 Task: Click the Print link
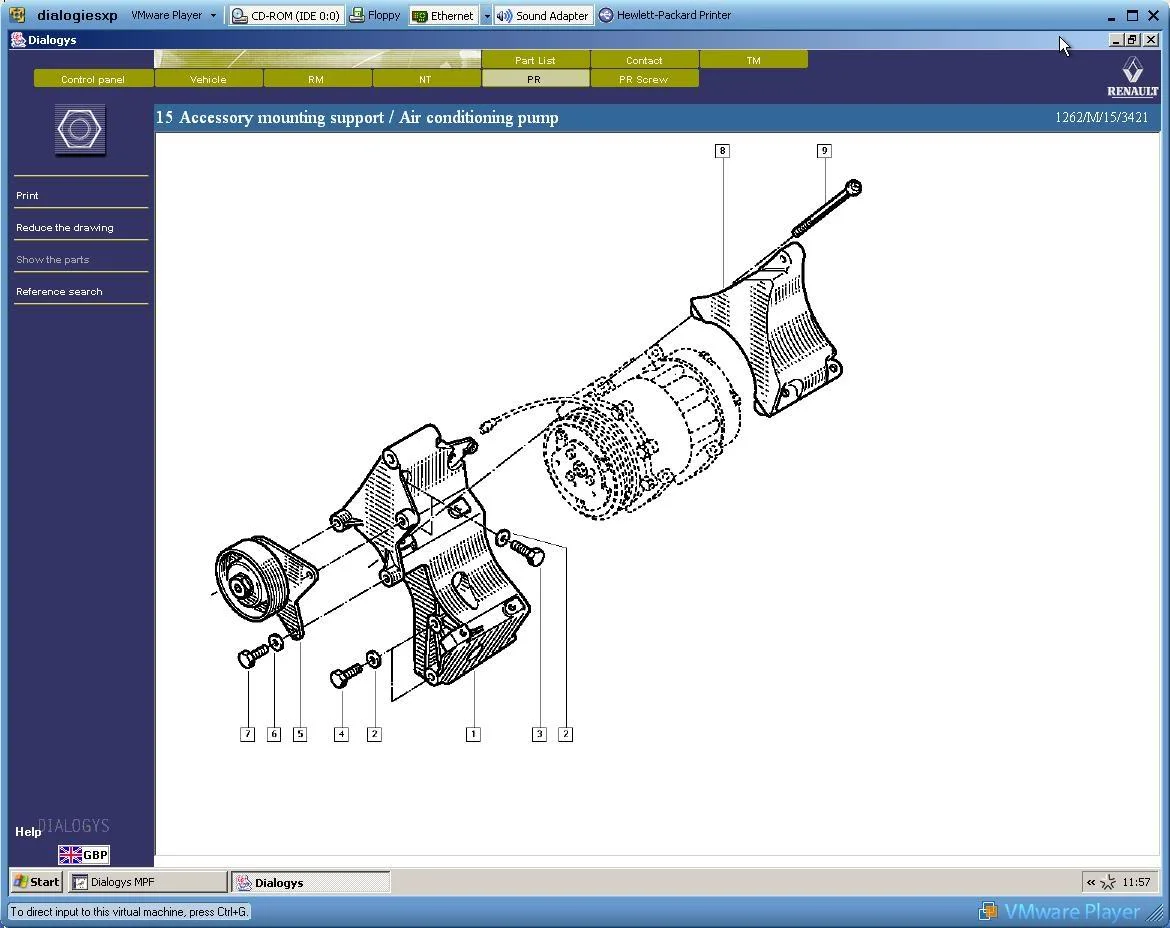(x=28, y=195)
